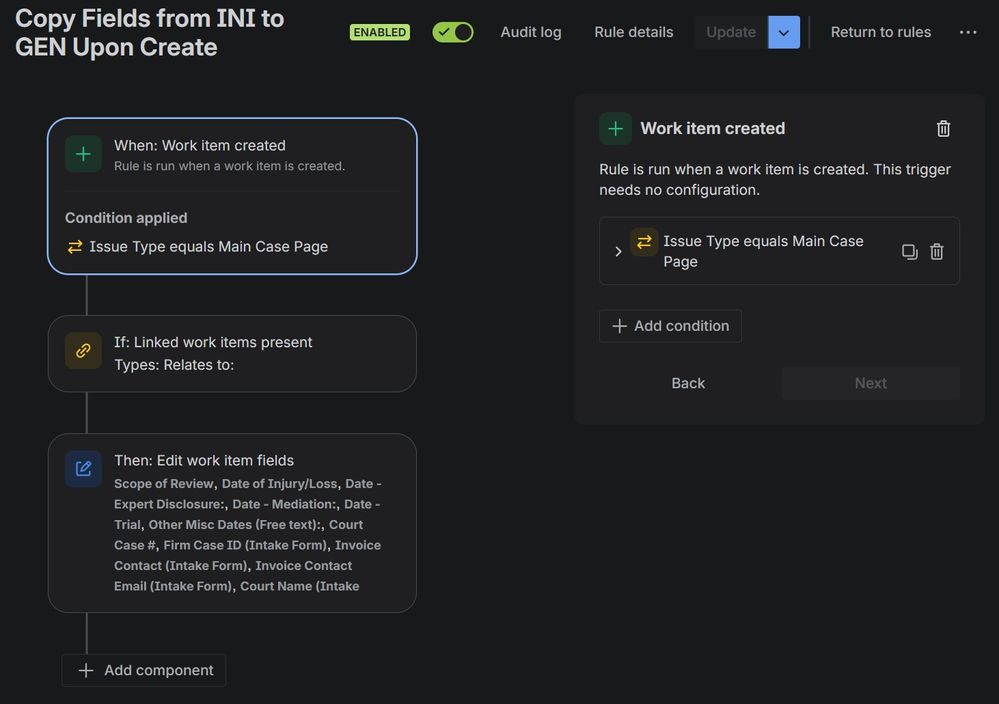Toggle the rule enabled switch off
This screenshot has height=704, width=999.
coord(452,32)
